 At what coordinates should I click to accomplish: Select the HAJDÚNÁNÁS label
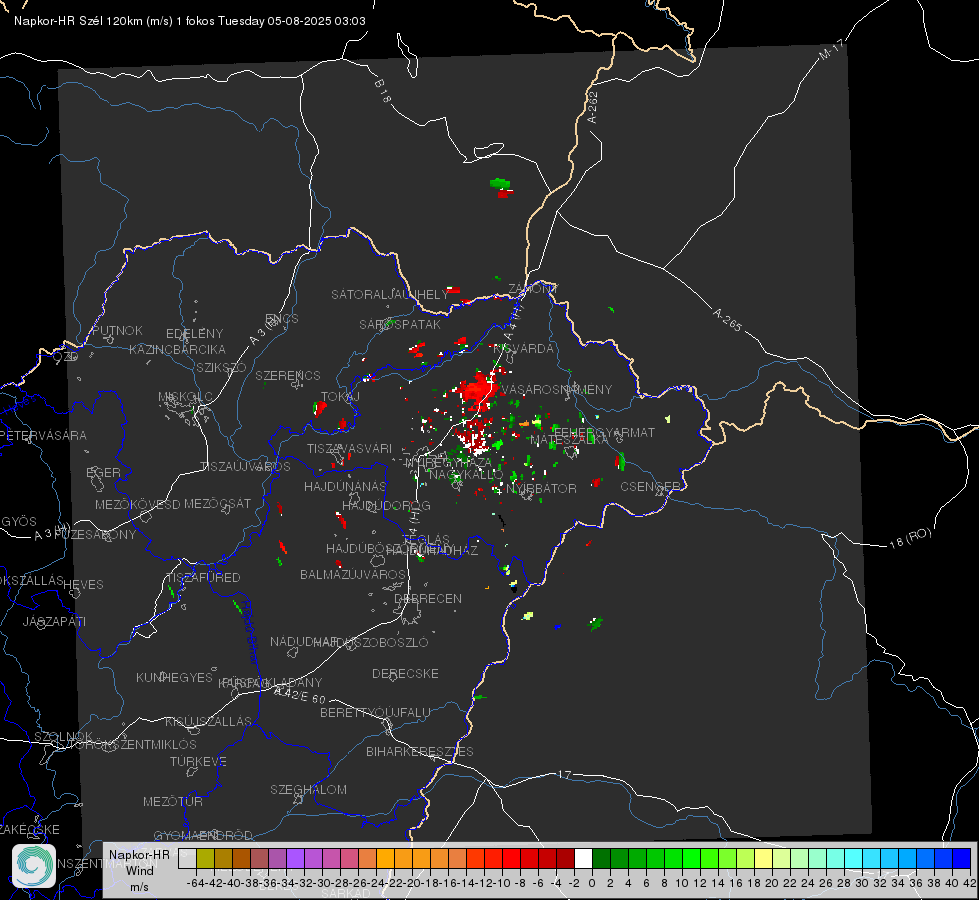tap(345, 486)
